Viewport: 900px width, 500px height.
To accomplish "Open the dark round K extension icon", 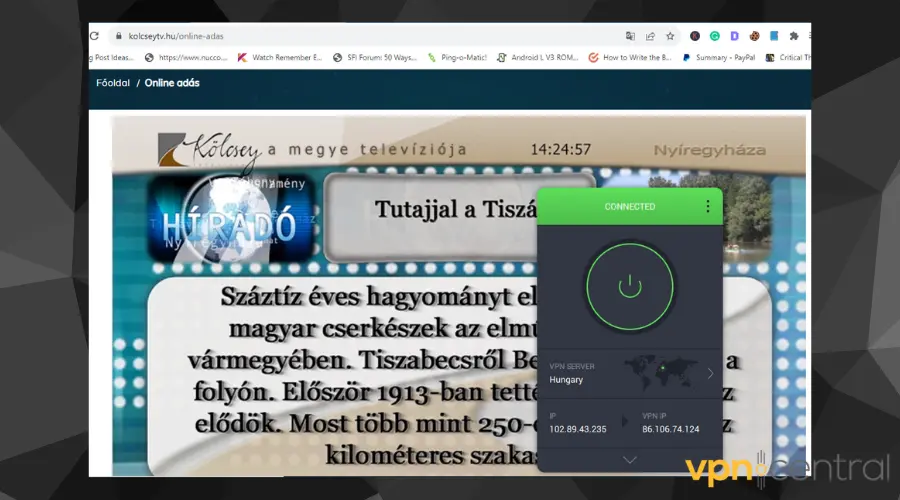I will tap(695, 36).
